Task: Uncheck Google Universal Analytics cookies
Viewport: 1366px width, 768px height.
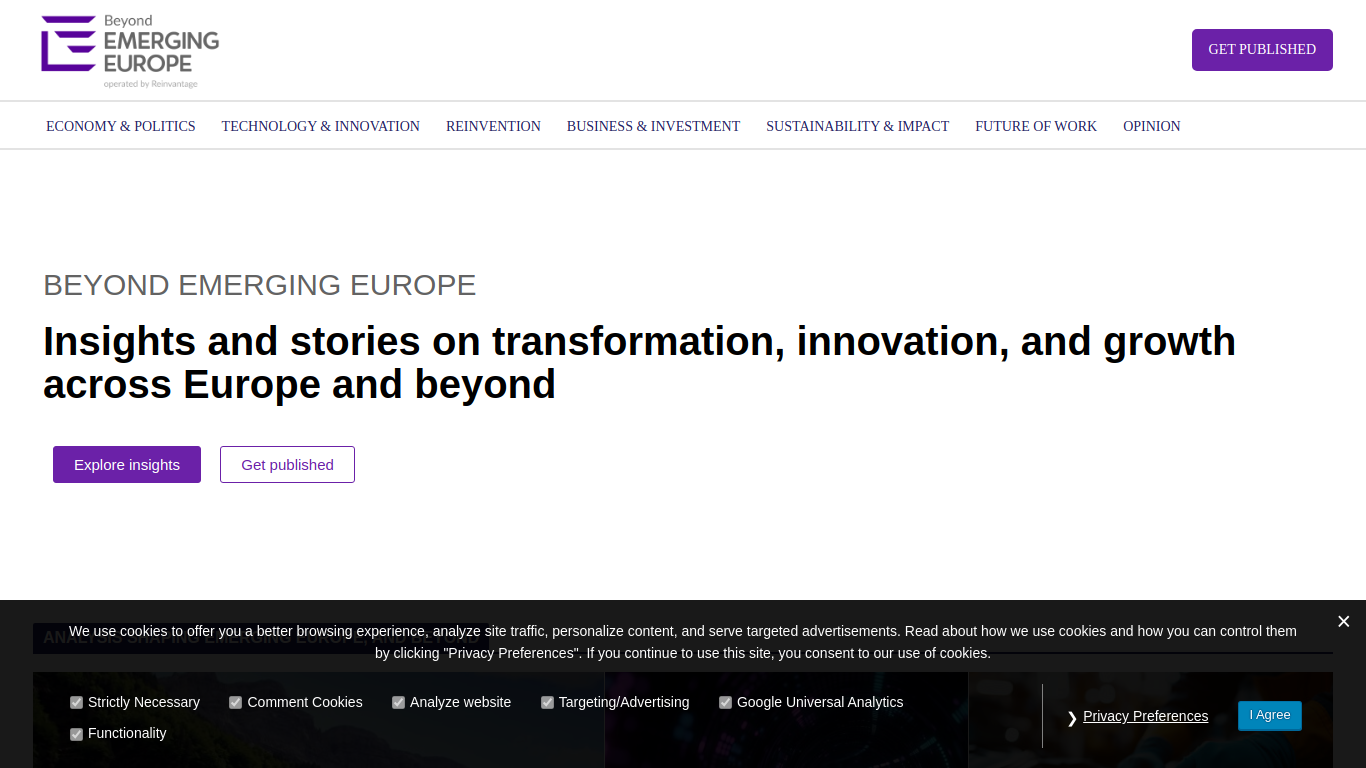Action: pyautogui.click(x=725, y=703)
